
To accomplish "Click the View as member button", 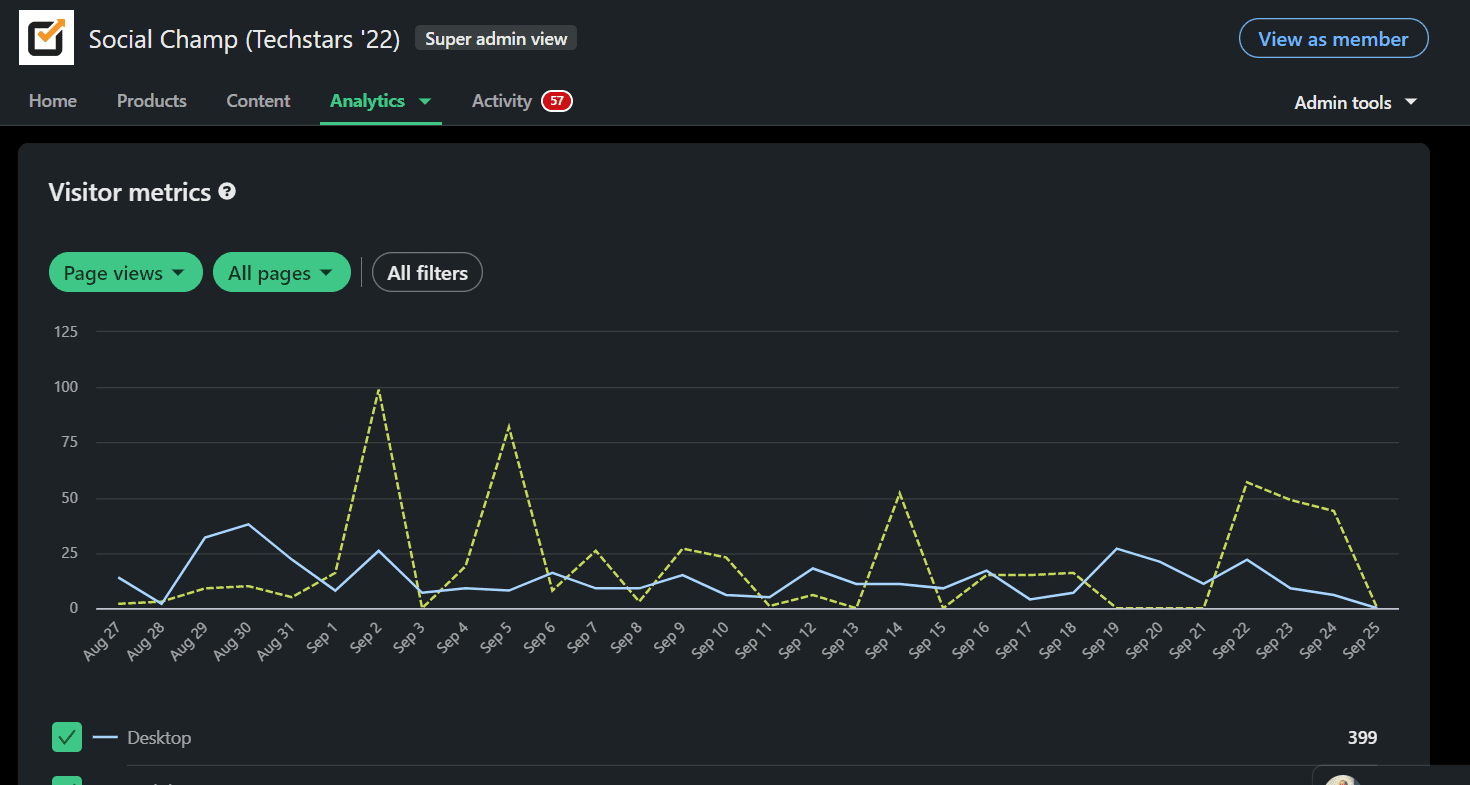I will 1333,39.
